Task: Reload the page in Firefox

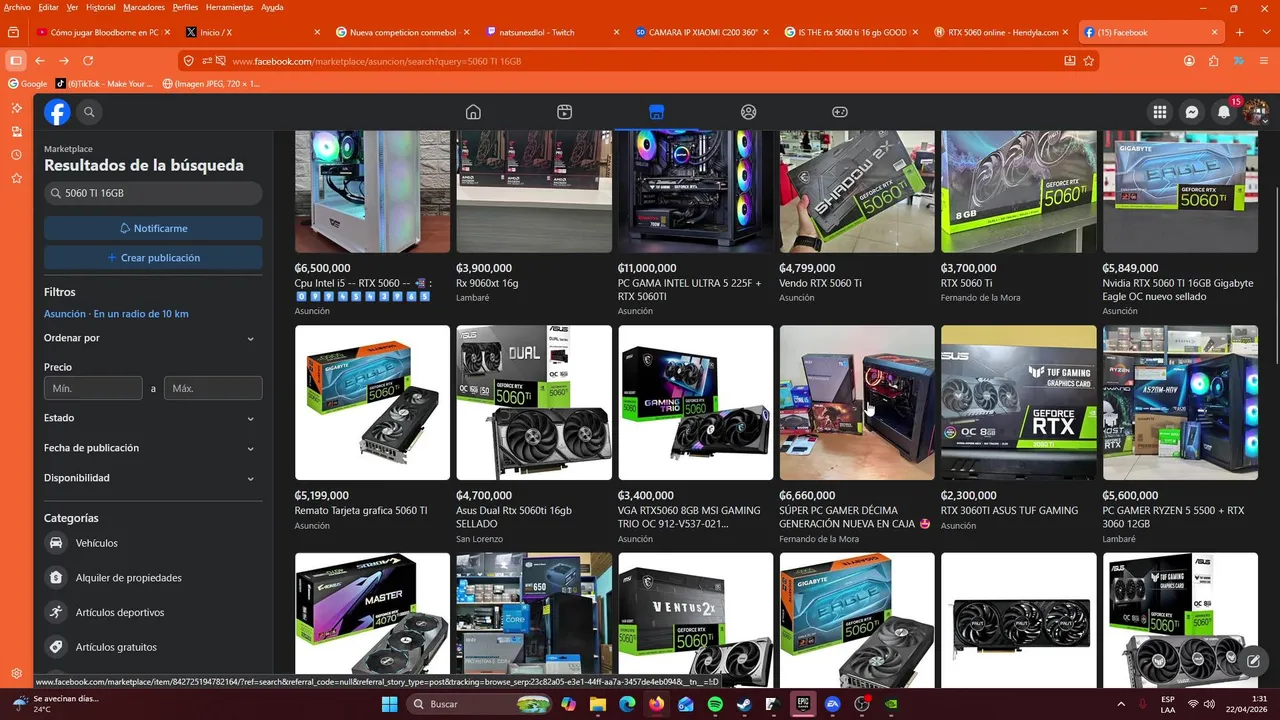Action: click(88, 61)
